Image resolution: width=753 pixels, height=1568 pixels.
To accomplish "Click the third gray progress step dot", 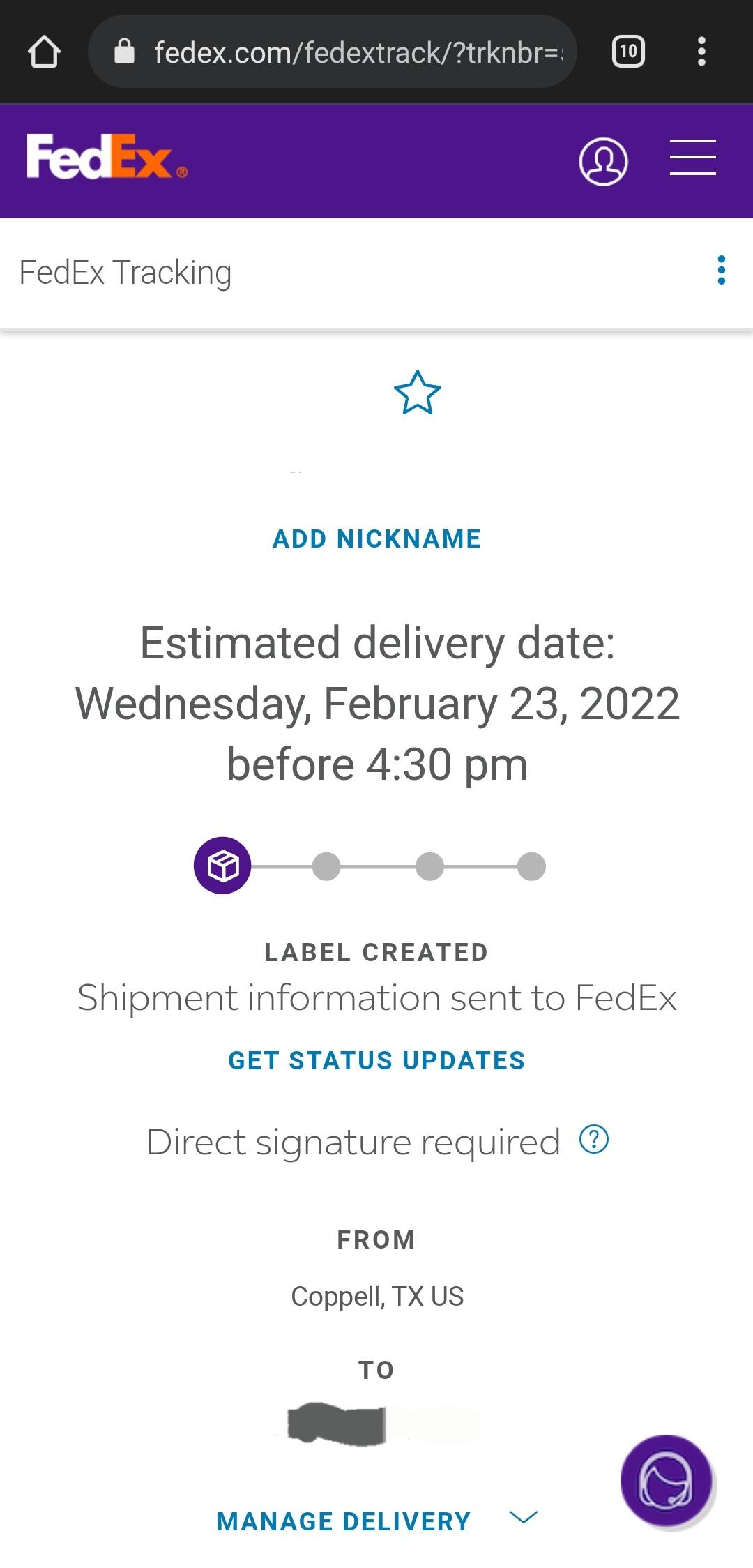I will pos(429,866).
